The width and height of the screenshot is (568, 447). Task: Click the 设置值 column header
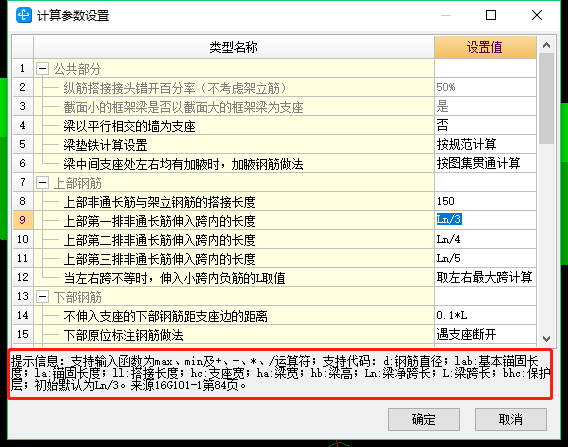(x=485, y=47)
